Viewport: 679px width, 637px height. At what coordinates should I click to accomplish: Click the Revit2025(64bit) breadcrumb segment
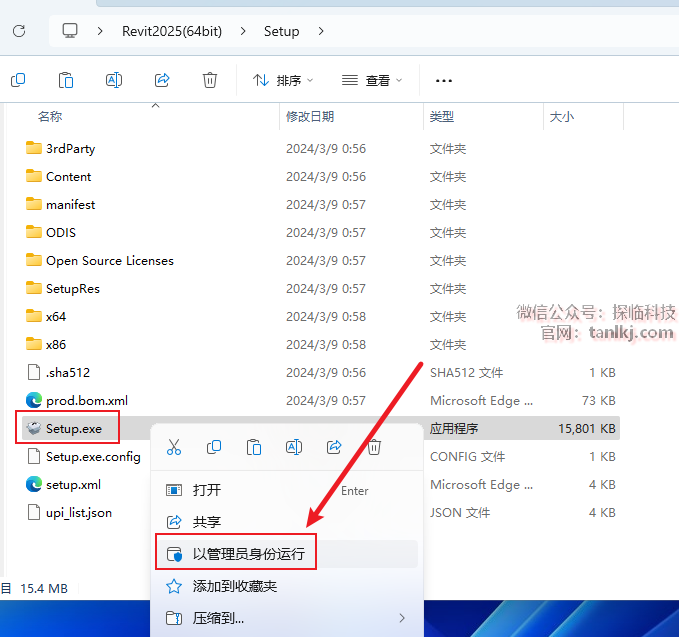coord(173,31)
